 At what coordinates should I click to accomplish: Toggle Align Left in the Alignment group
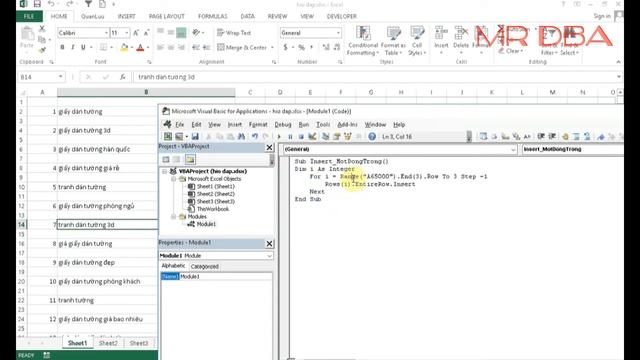tap(160, 47)
